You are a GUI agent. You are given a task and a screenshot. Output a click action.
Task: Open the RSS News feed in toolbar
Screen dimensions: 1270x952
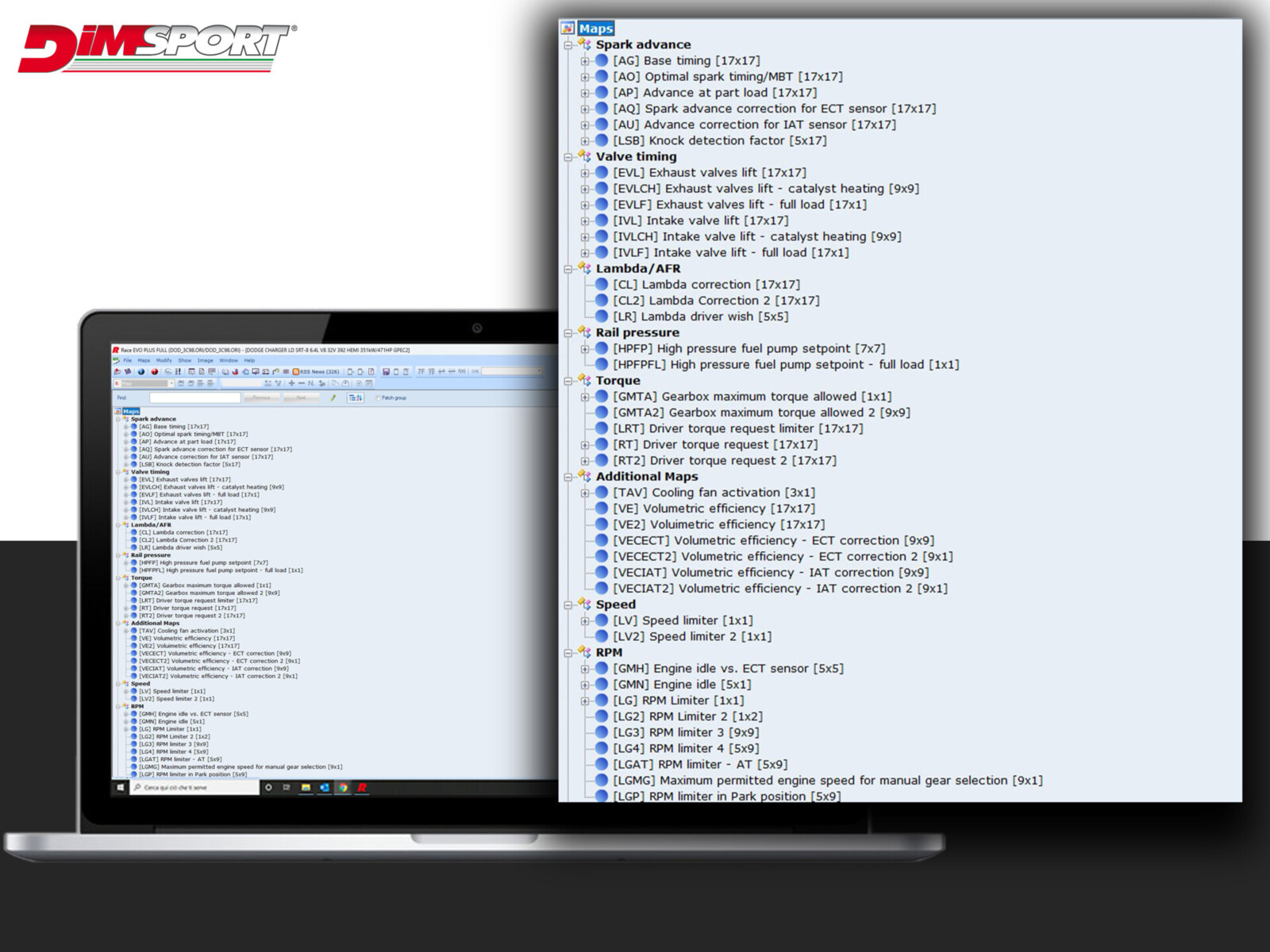pyautogui.click(x=316, y=371)
